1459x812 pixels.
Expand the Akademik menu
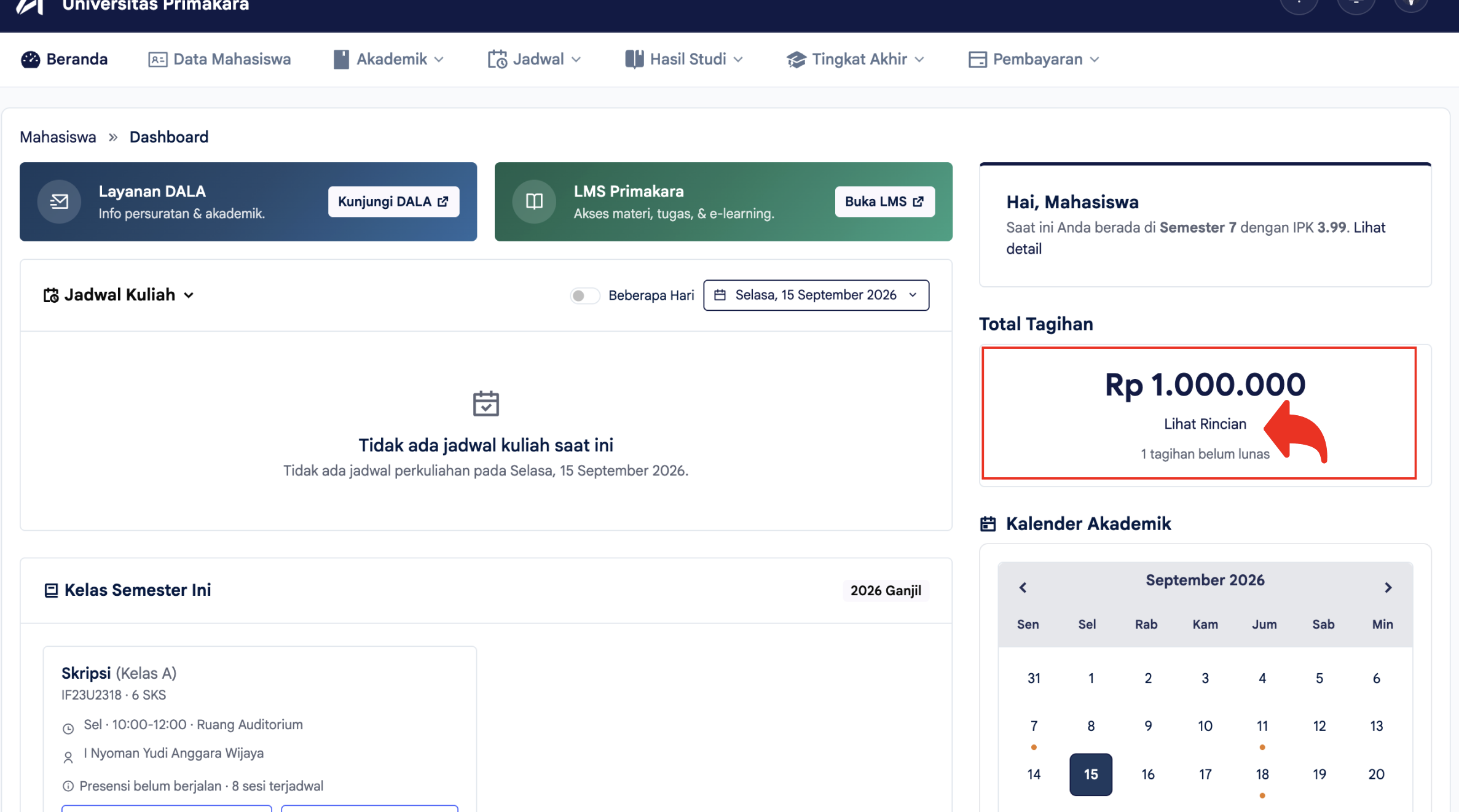388,60
